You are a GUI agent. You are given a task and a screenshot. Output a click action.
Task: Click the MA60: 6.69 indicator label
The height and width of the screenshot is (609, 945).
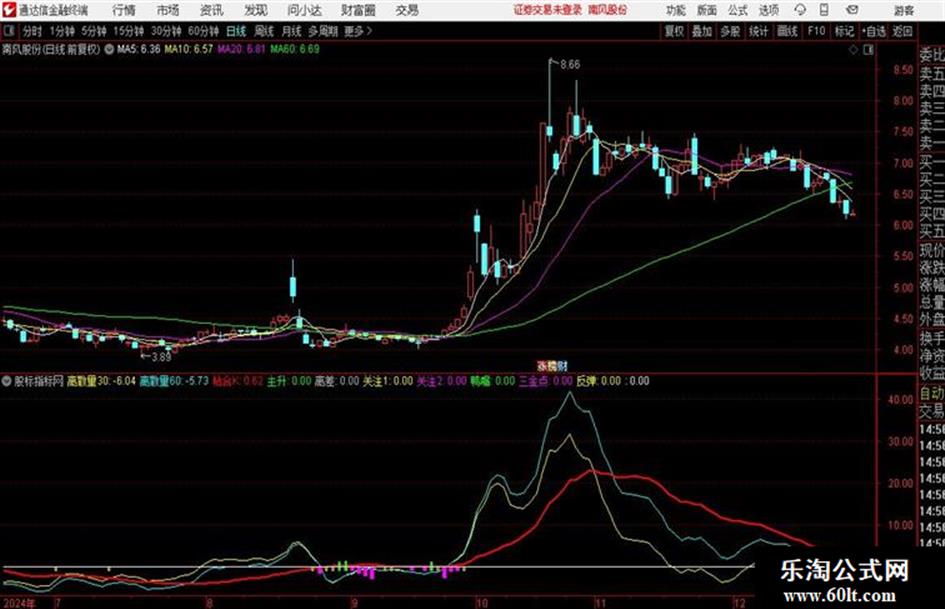295,49
